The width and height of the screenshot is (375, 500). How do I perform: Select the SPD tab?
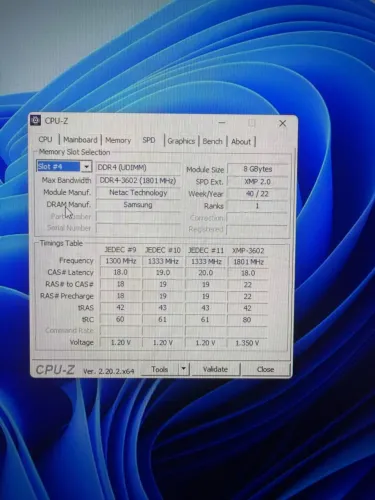149,140
